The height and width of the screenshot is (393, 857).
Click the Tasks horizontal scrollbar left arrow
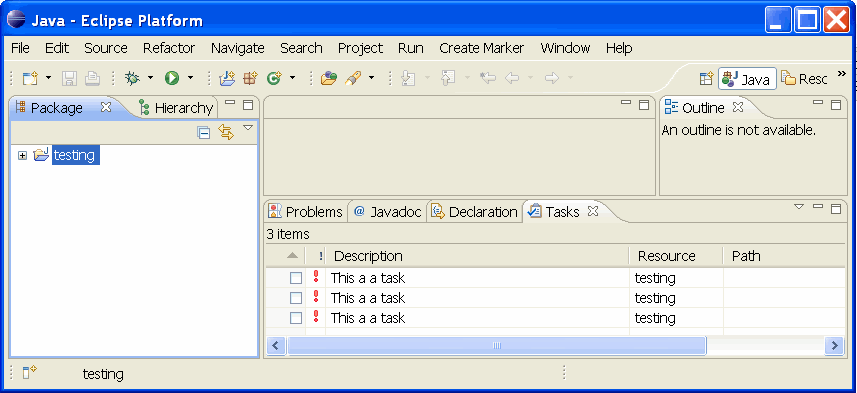pyautogui.click(x=276, y=345)
